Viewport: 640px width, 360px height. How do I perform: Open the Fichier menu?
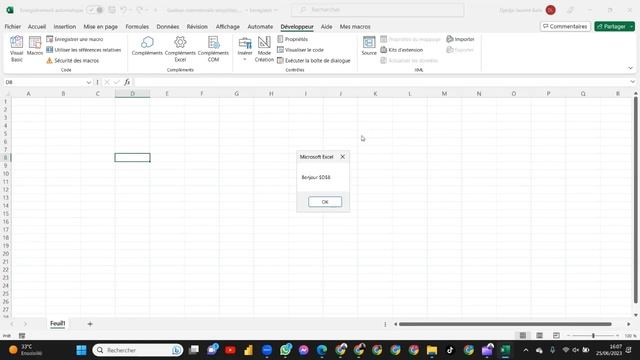coord(13,27)
